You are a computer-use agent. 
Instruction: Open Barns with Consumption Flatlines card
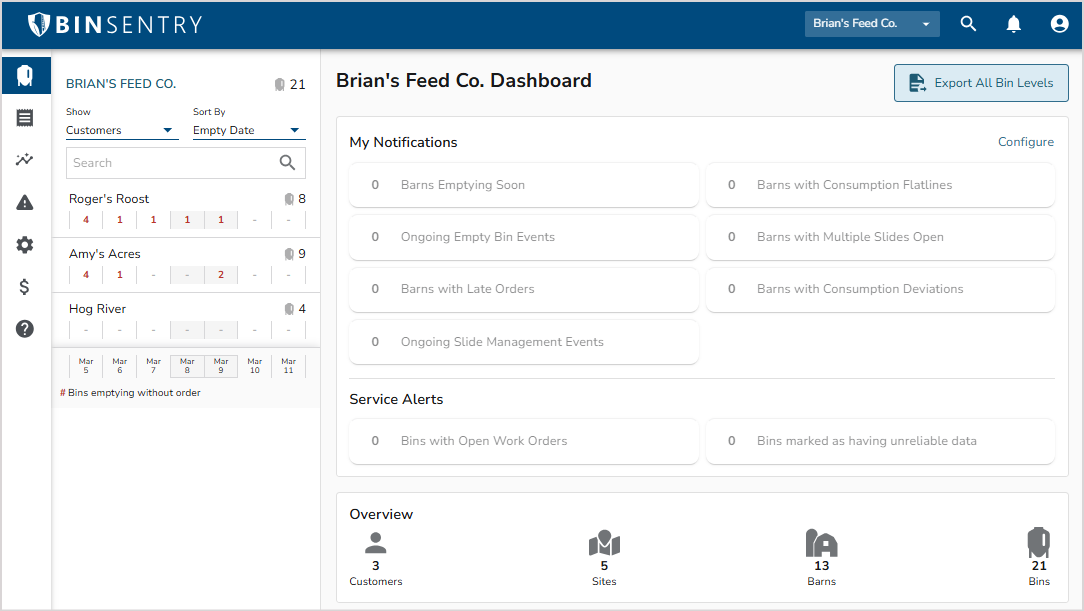pyautogui.click(x=880, y=185)
